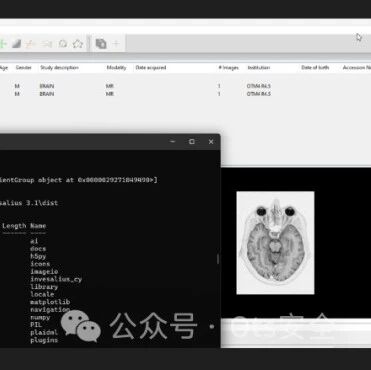The width and height of the screenshot is (371, 370).
Task: Click the faded plus icon in toolbar
Action: click(x=116, y=43)
